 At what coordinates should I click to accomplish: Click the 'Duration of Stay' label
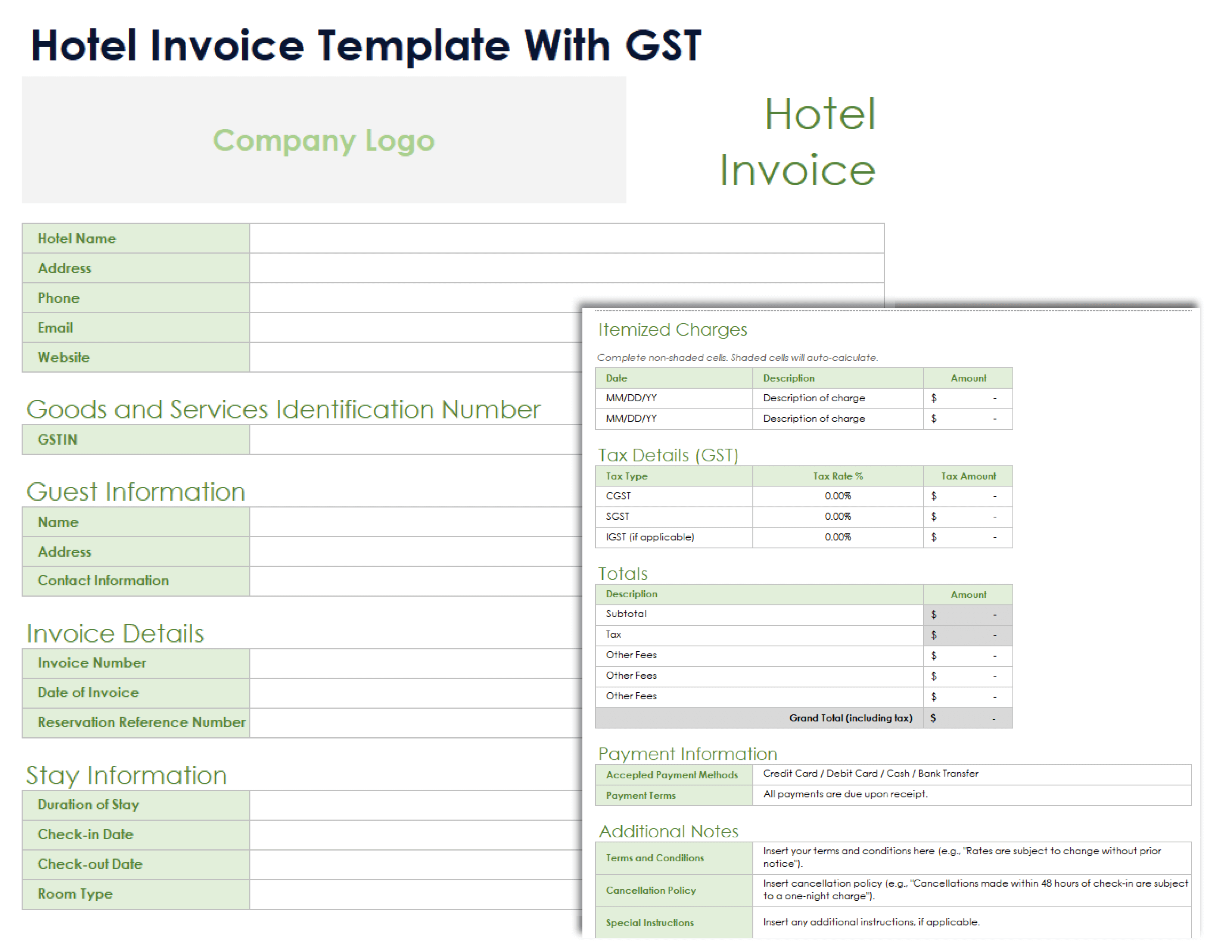136,805
